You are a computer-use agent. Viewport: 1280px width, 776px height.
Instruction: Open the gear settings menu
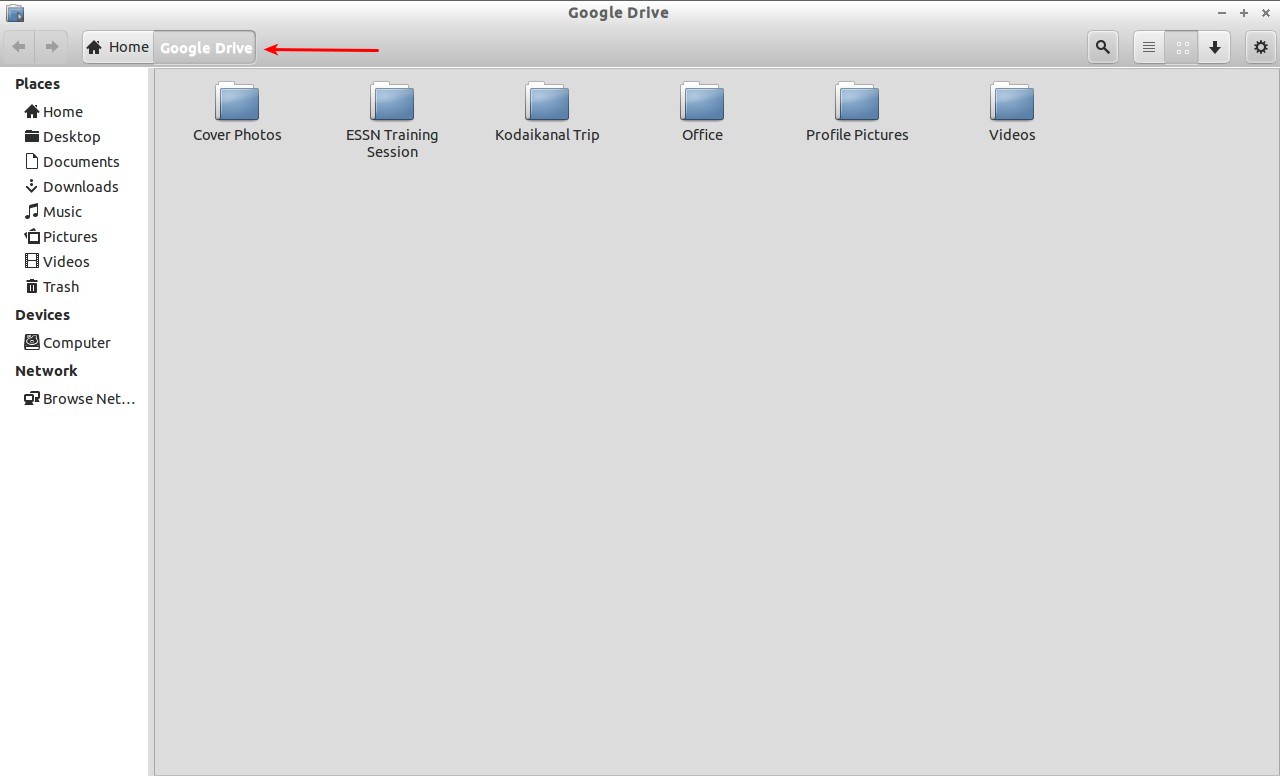1260,47
